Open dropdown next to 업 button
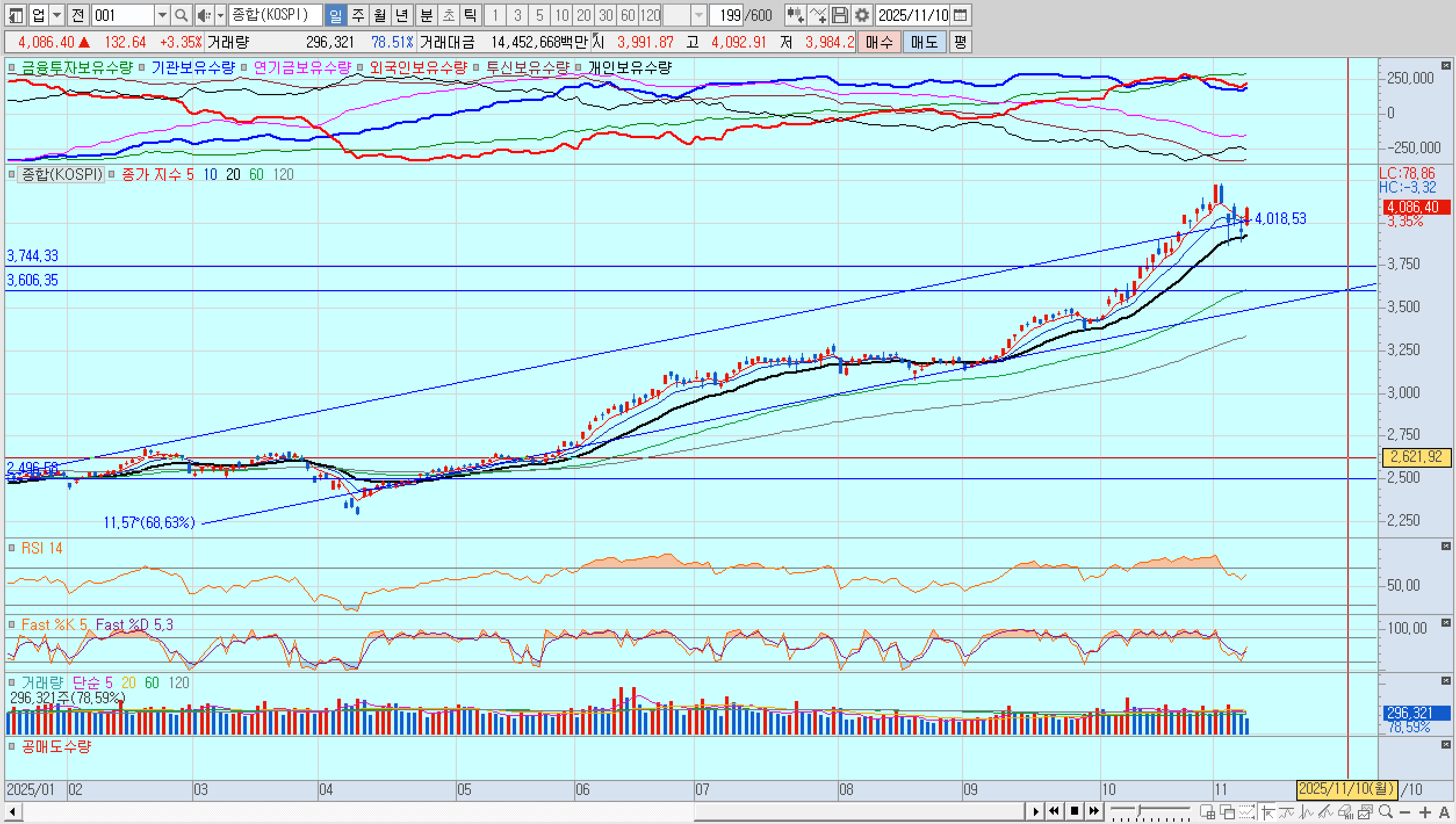Image resolution: width=1456 pixels, height=824 pixels. (x=57, y=15)
